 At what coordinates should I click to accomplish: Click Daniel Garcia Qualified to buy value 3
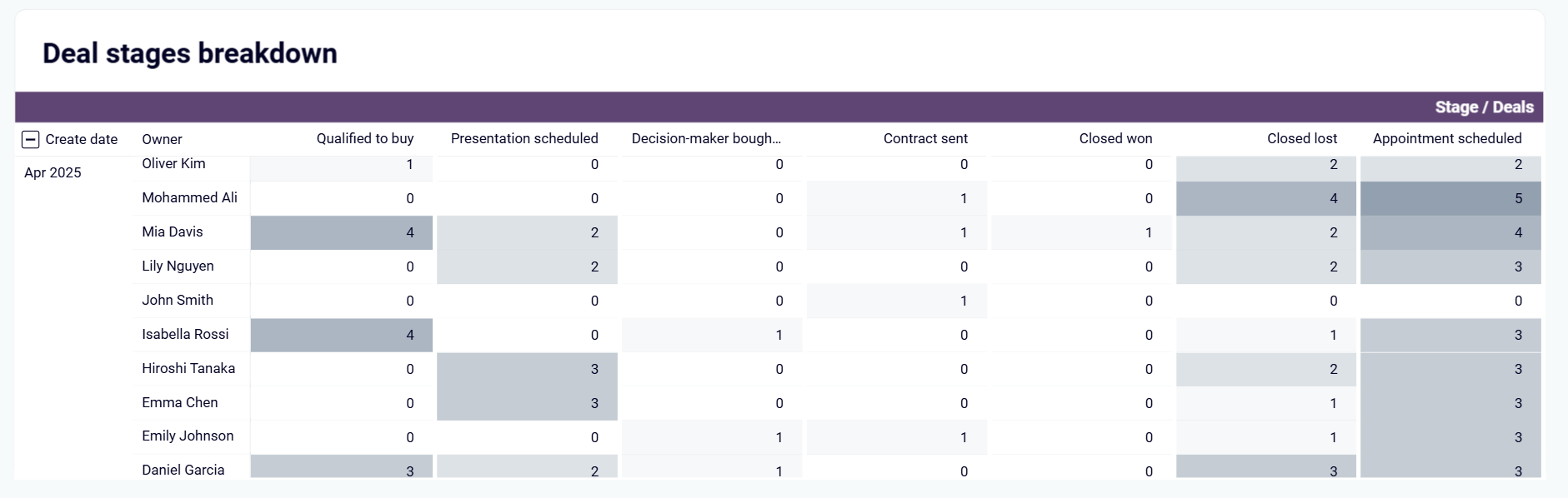tap(342, 466)
